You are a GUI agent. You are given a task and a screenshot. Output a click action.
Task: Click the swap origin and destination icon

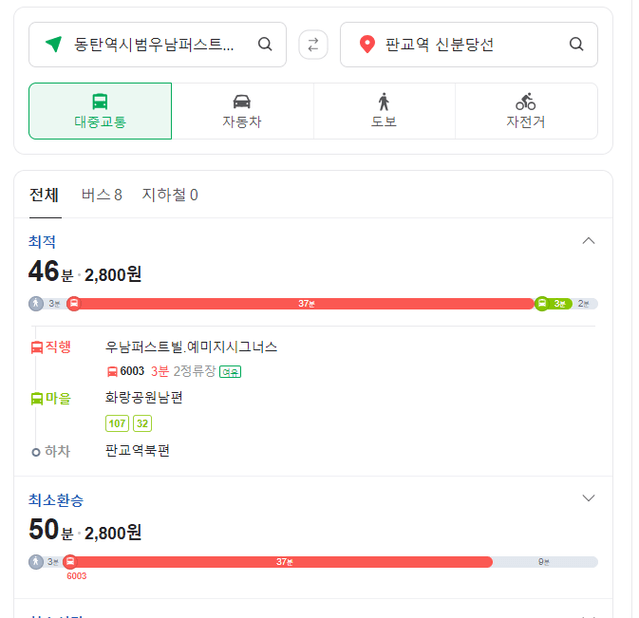pos(313,44)
